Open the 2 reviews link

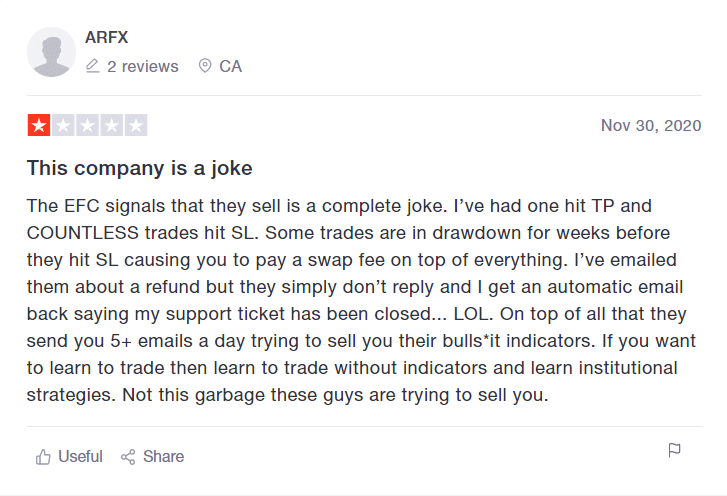coord(143,66)
